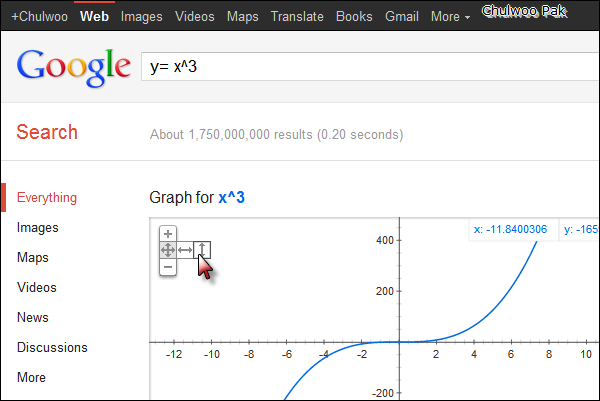Open the More dropdown in top bar
The width and height of the screenshot is (600, 401).
pyautogui.click(x=451, y=17)
